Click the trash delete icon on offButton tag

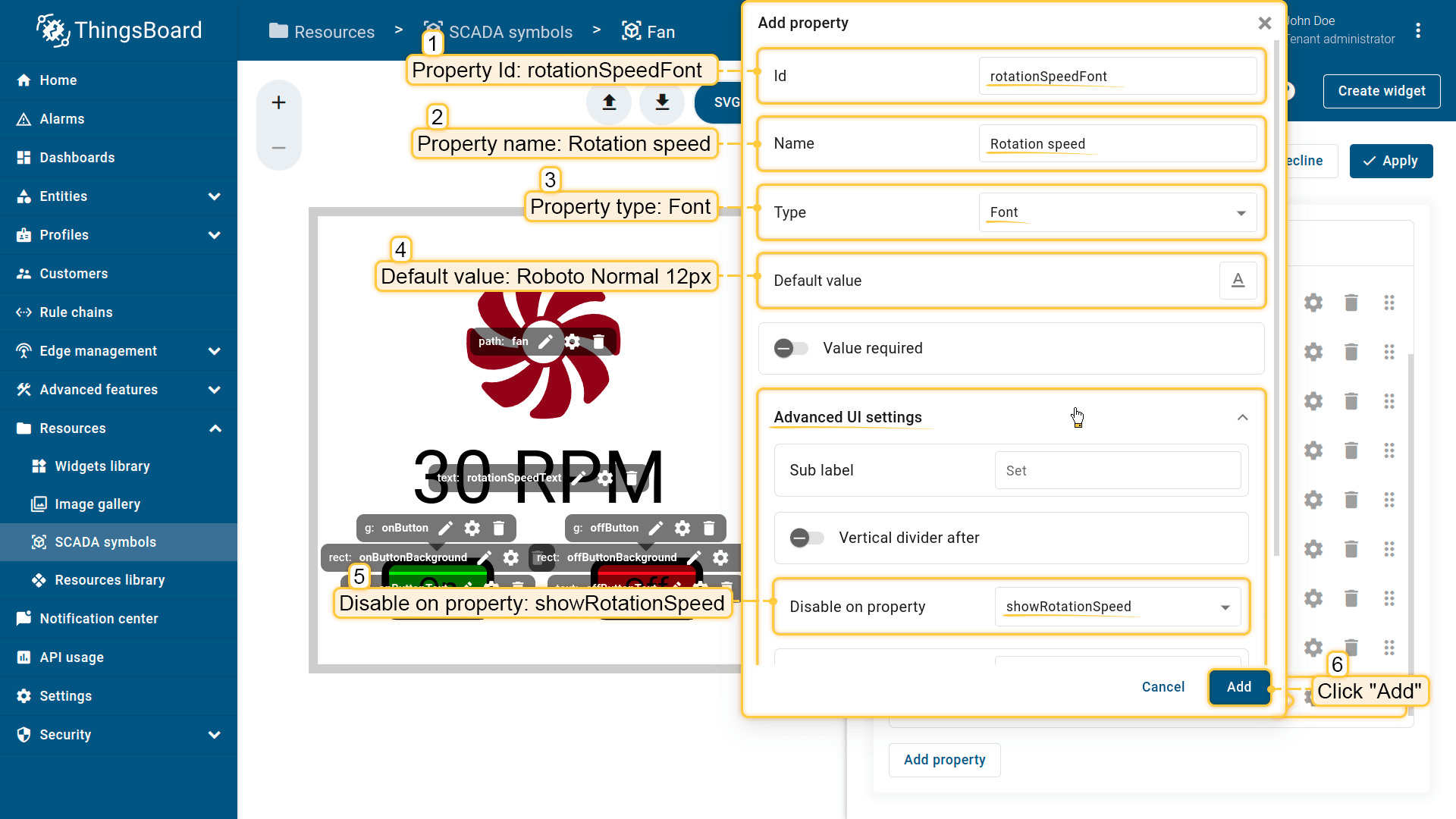(709, 528)
